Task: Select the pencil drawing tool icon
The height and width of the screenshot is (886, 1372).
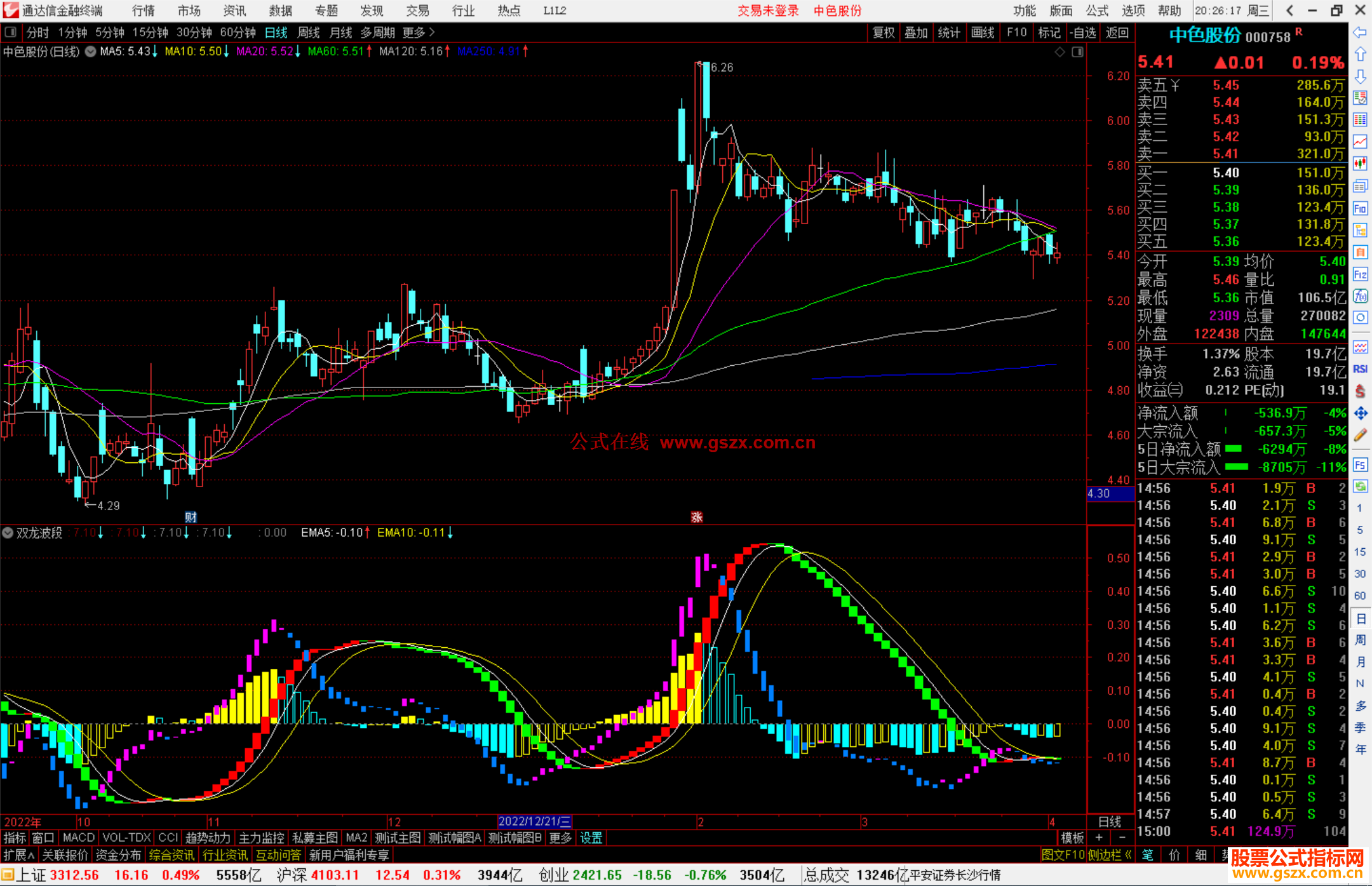Action: point(1360,436)
